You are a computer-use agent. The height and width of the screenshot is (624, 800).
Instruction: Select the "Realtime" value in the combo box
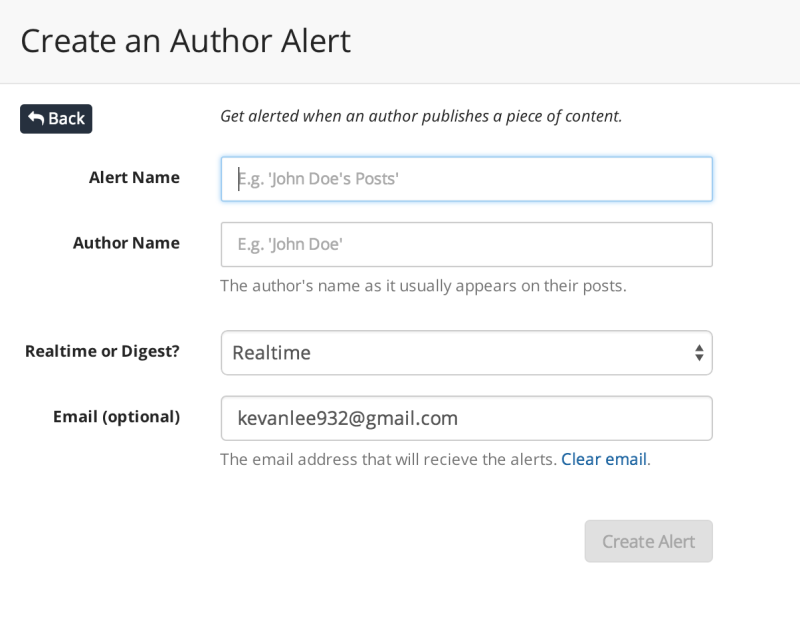click(x=271, y=353)
